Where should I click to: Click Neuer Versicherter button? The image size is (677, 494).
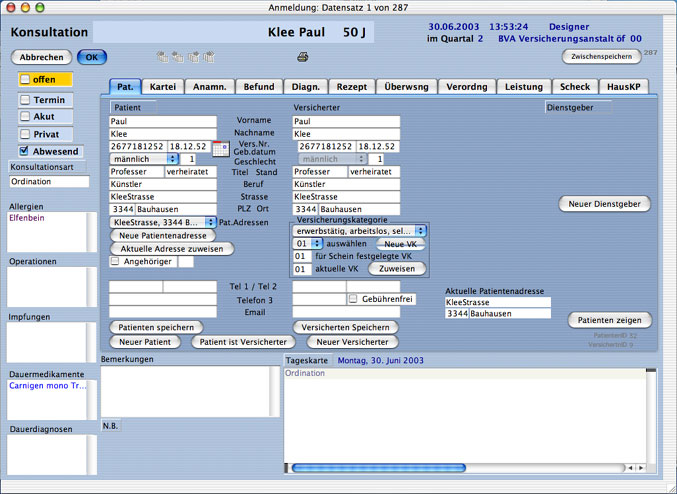(352, 342)
